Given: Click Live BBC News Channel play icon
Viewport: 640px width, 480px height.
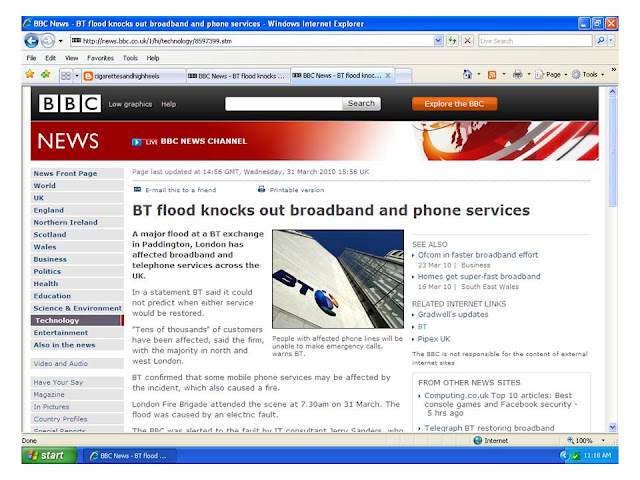Looking at the screenshot, I should [136, 142].
